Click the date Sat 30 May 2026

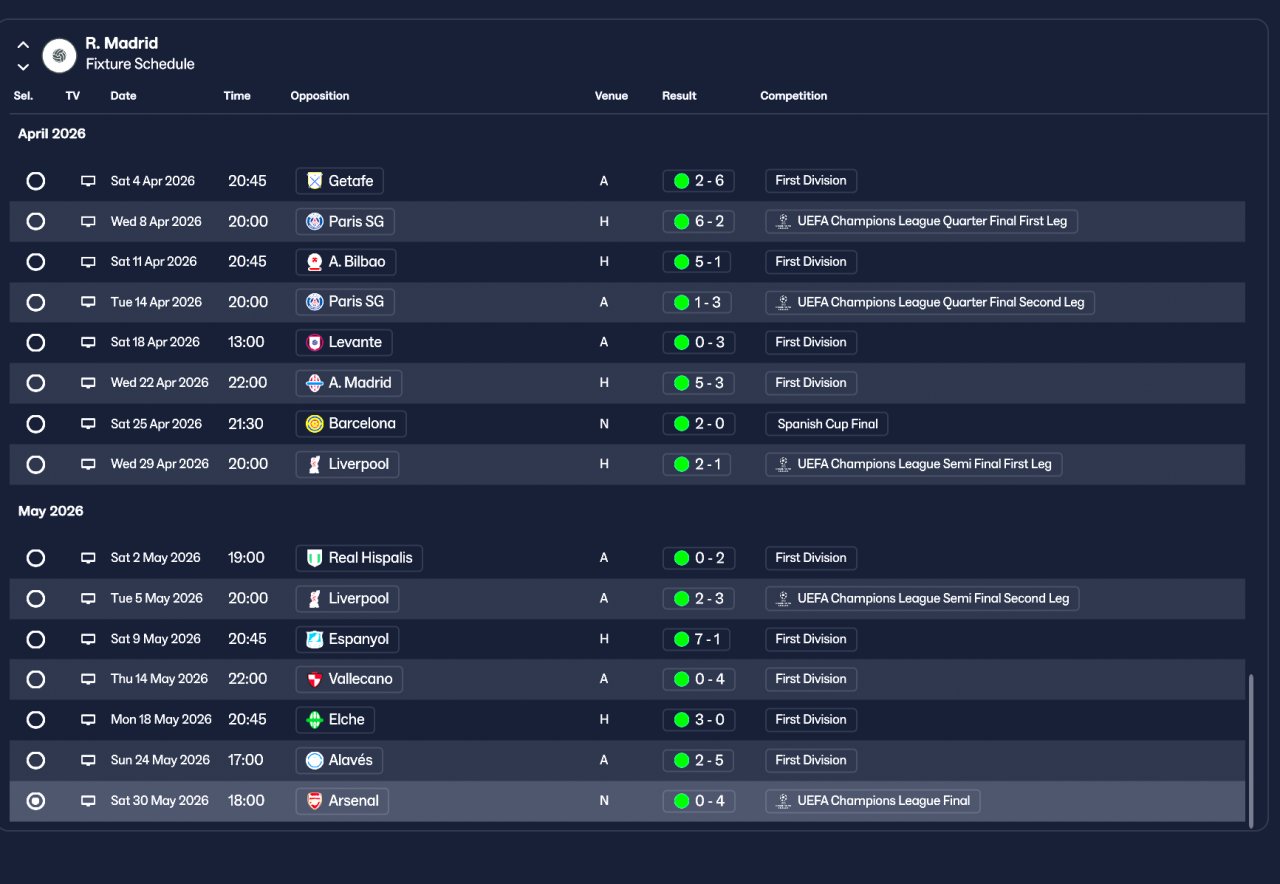point(160,801)
